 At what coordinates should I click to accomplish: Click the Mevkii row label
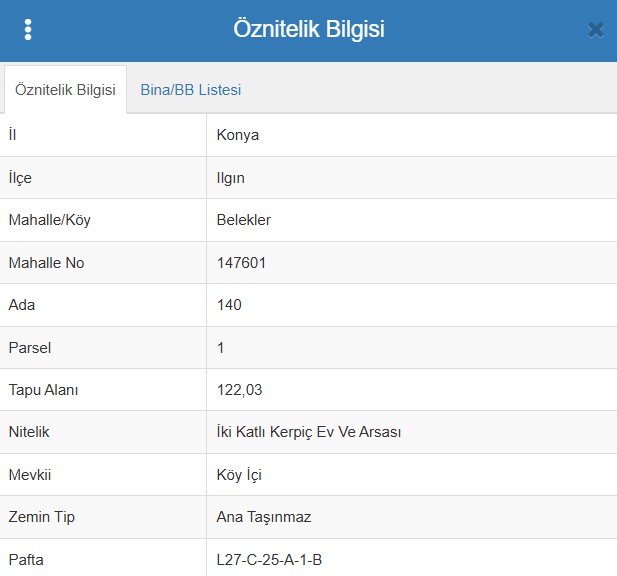pos(30,475)
